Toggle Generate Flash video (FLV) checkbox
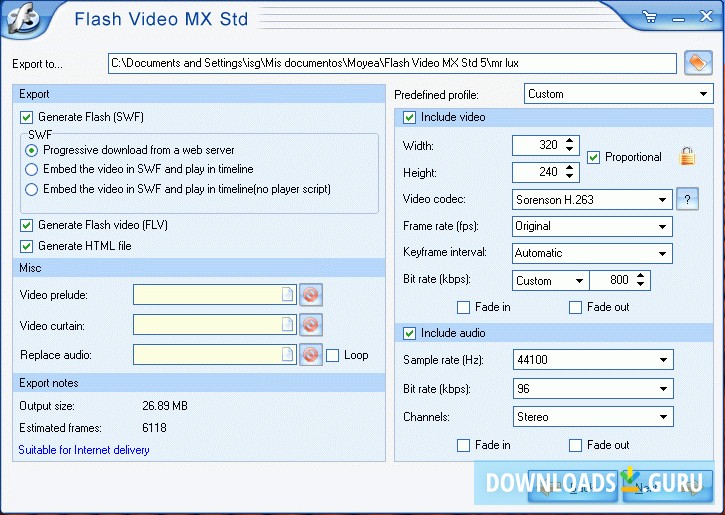The image size is (725, 515). [x=26, y=225]
